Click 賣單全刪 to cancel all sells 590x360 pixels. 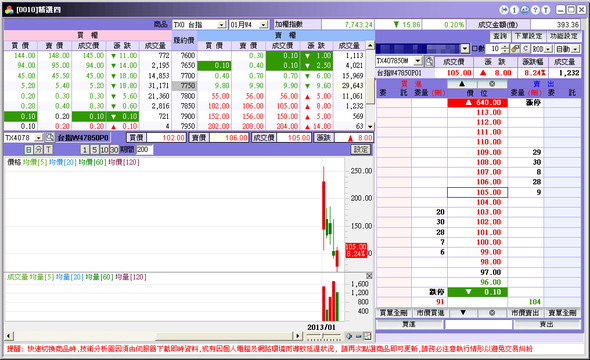[562, 313]
